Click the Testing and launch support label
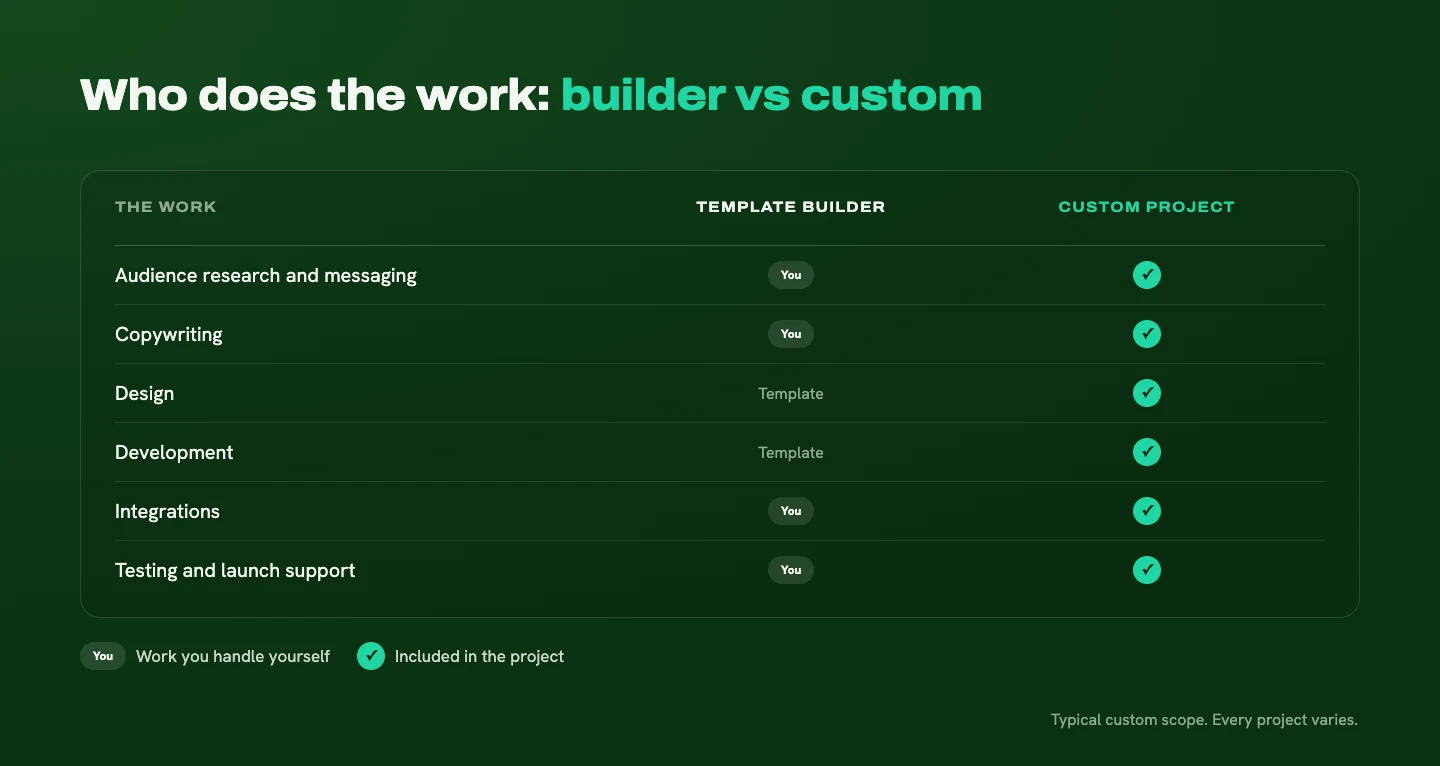The image size is (1440, 766). point(235,571)
